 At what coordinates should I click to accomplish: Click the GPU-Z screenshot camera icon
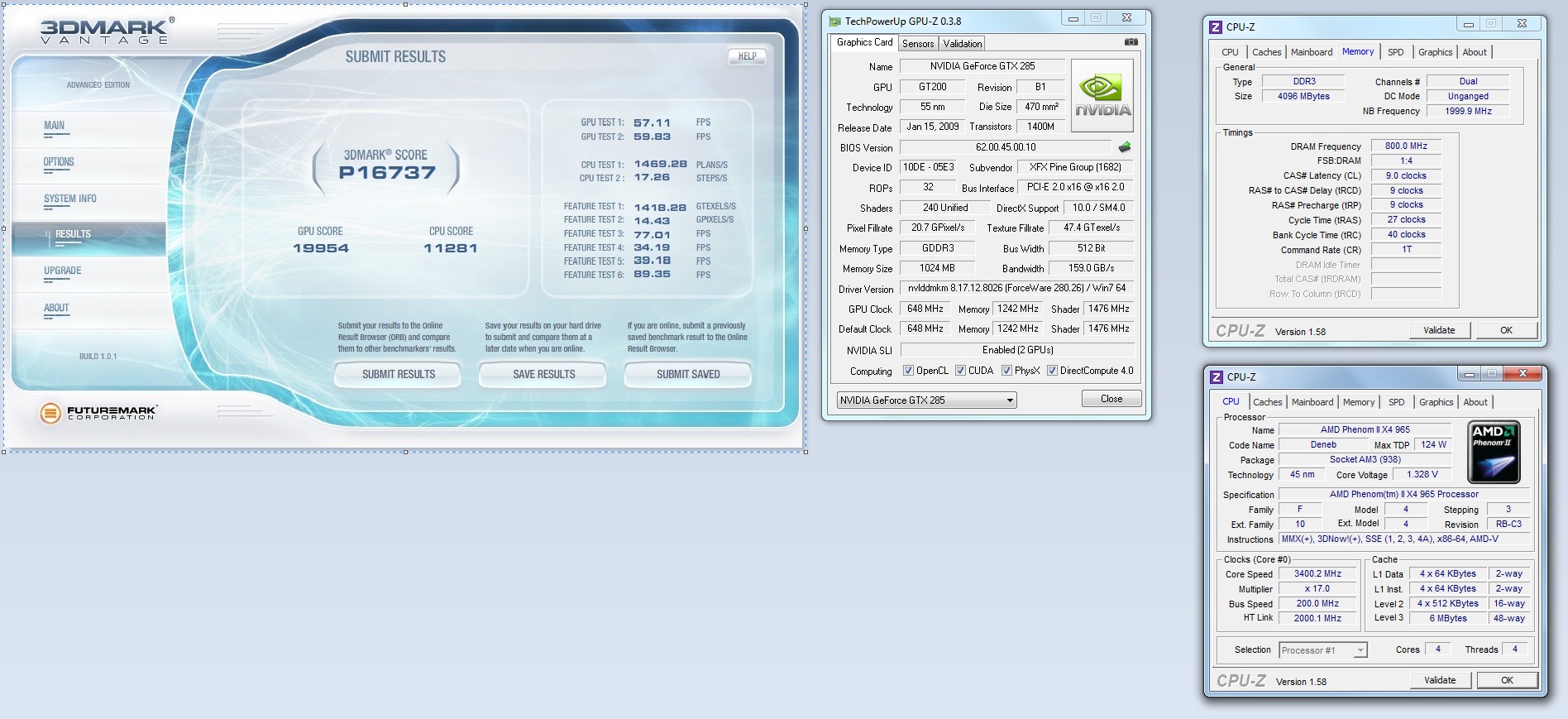(x=1131, y=42)
